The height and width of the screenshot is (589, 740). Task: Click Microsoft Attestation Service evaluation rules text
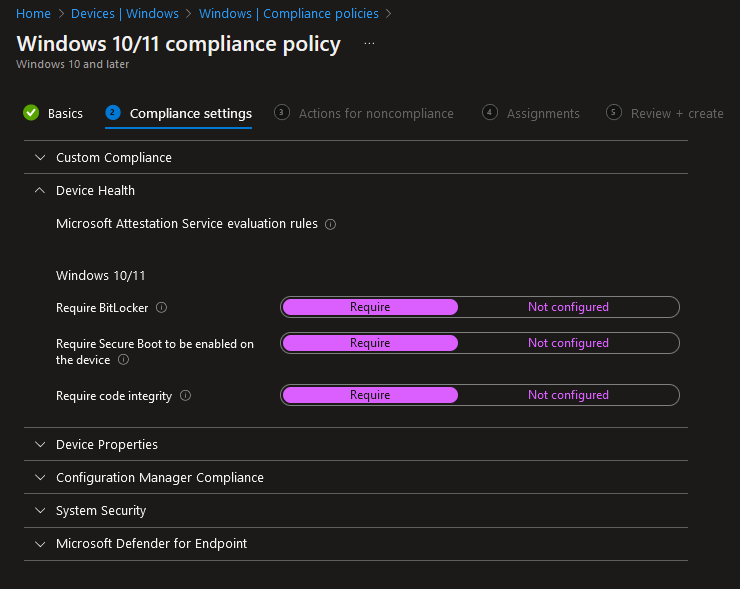pyautogui.click(x=187, y=224)
